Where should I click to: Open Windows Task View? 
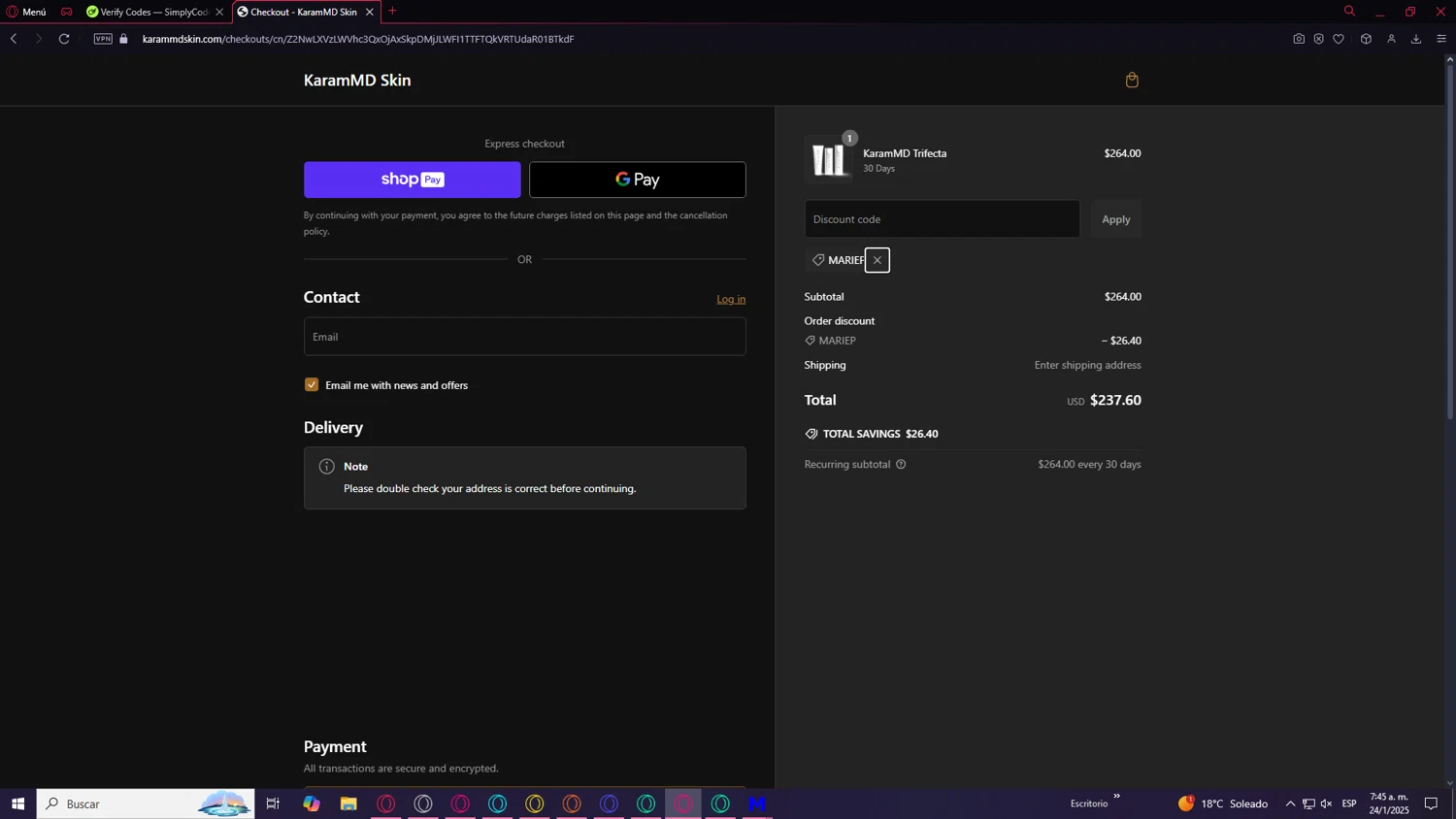(x=273, y=803)
